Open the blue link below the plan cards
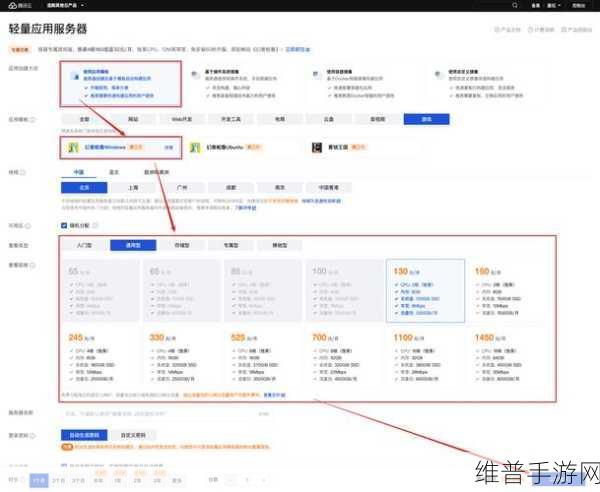This screenshot has width=600, height=492. 274,395
